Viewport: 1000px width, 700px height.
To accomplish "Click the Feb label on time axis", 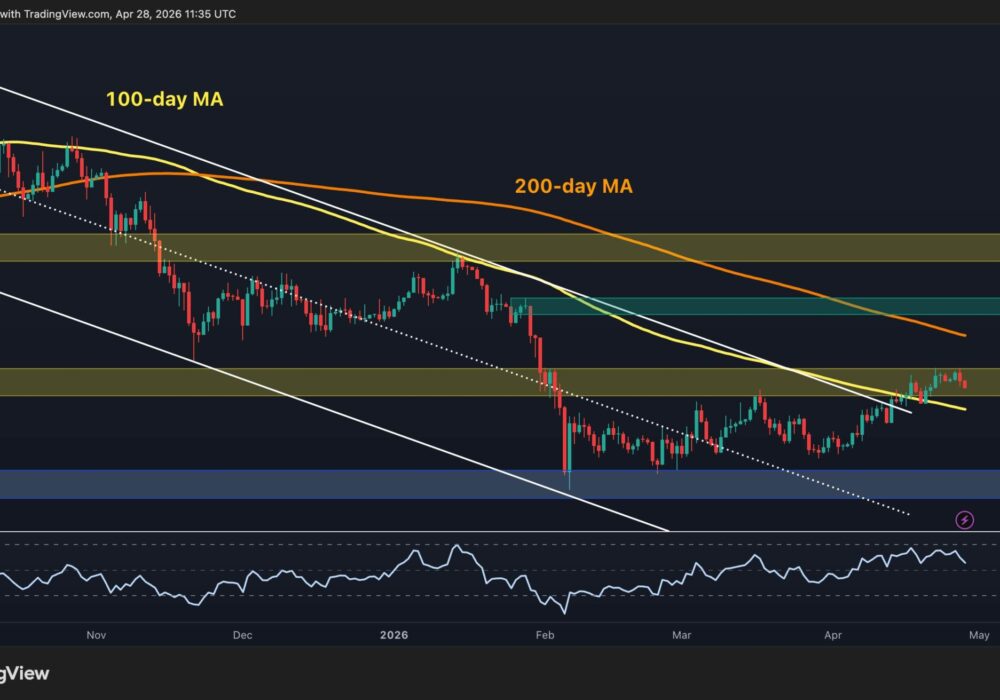I will click(x=545, y=634).
